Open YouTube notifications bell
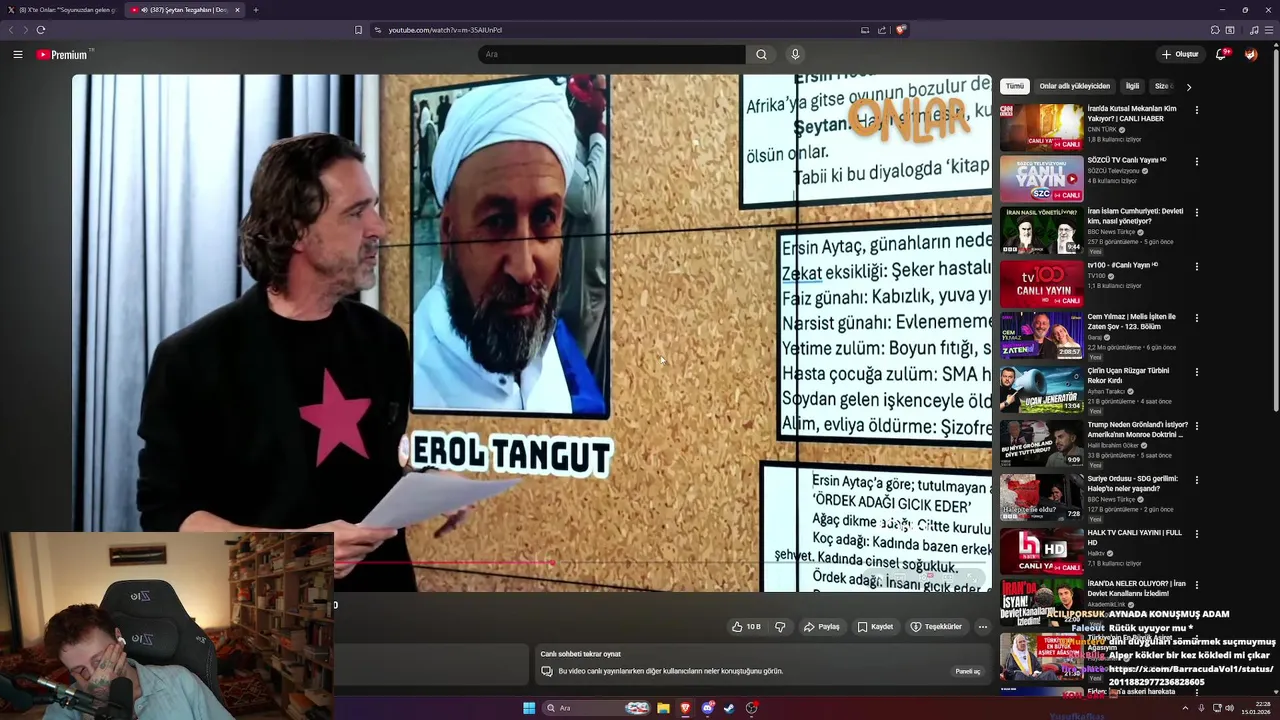The height and width of the screenshot is (720, 1280). tap(1221, 54)
